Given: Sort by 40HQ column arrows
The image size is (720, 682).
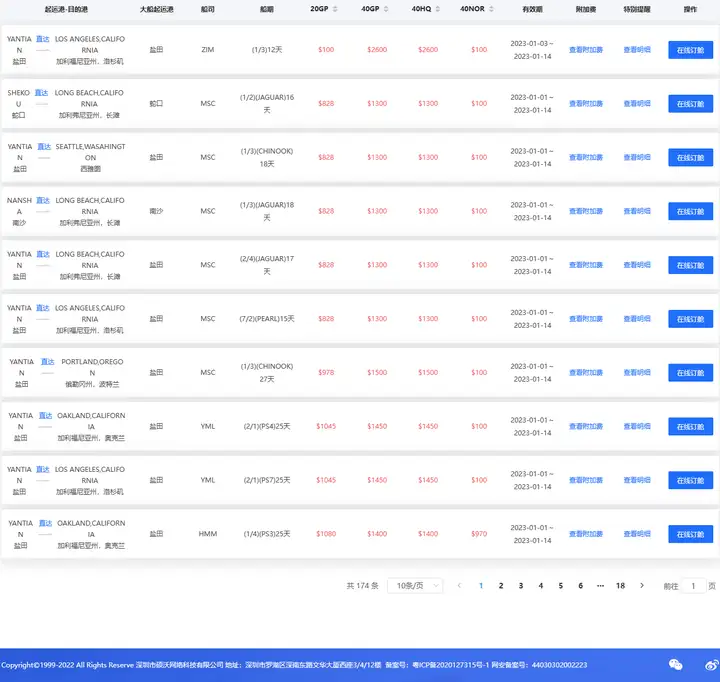Looking at the screenshot, I should point(438,9).
